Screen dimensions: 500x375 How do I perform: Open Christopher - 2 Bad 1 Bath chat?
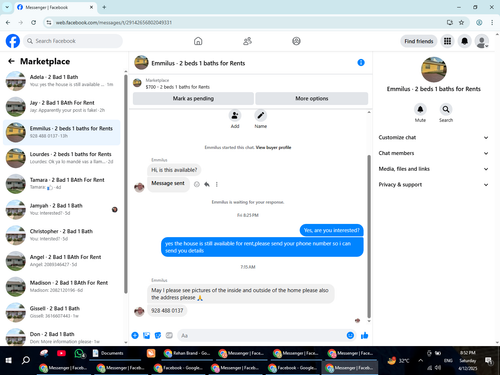click(x=62, y=235)
